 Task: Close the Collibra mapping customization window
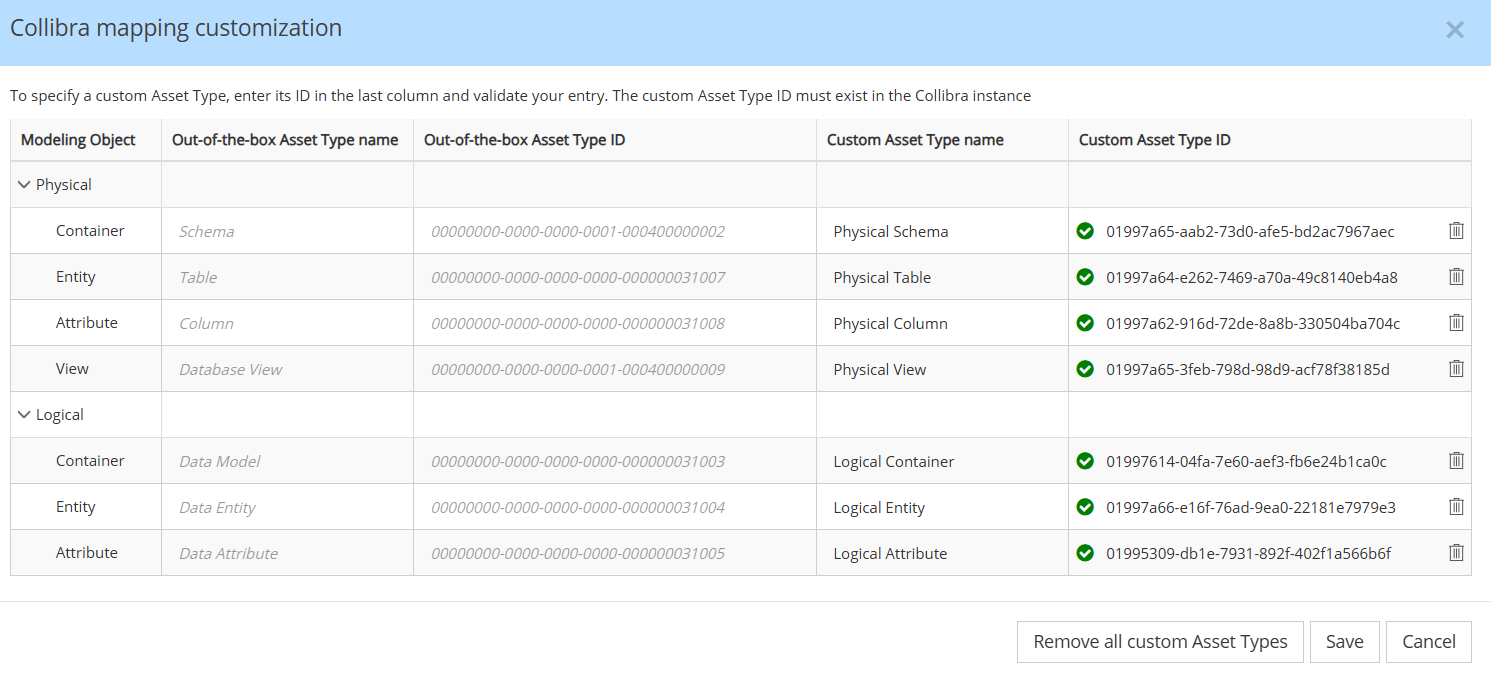[1455, 29]
